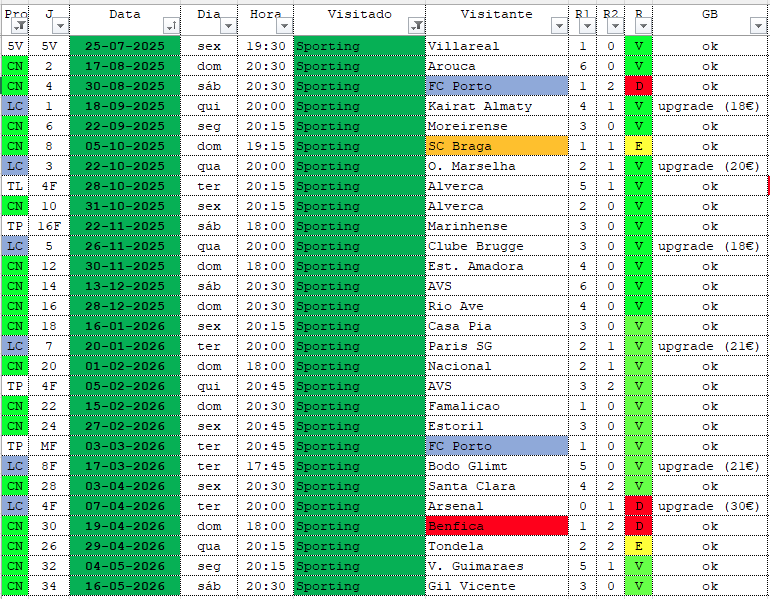
Task: Click the FC Porto cell on 03-03-2026 row
Action: pyautogui.click(x=496, y=446)
